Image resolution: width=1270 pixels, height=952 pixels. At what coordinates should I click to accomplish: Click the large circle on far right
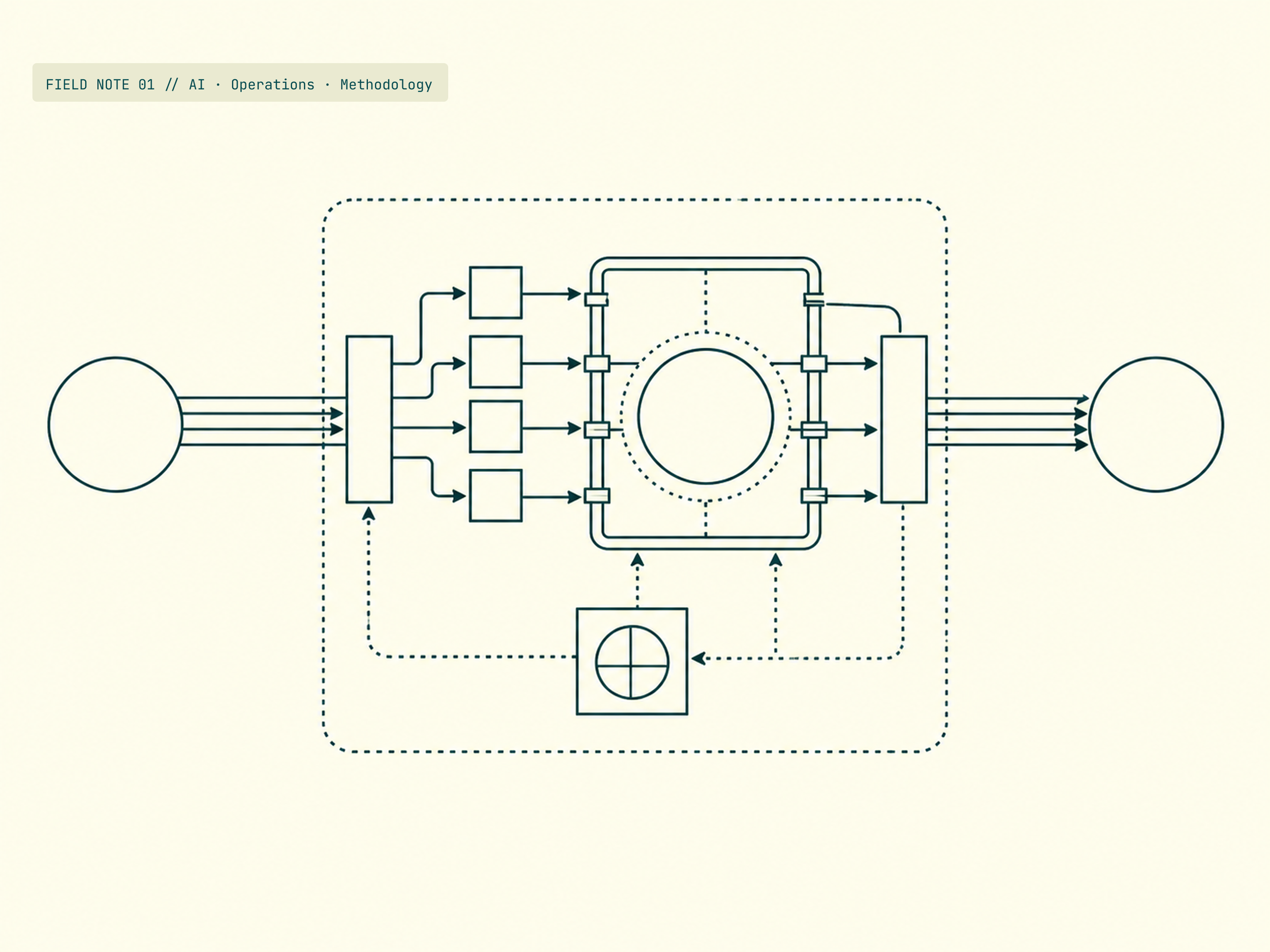[x=1156, y=424]
